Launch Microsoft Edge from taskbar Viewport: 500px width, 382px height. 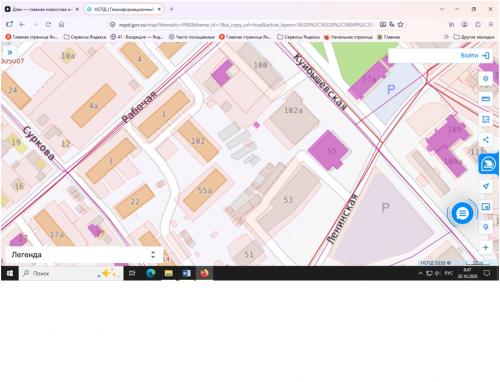(151, 273)
